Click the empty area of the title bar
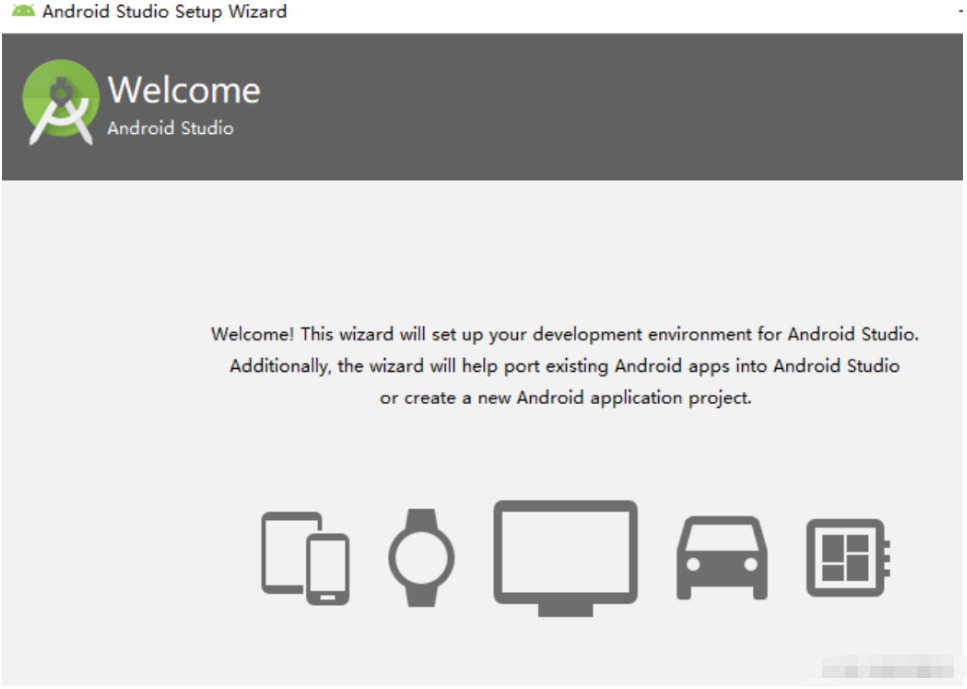 coord(600,12)
